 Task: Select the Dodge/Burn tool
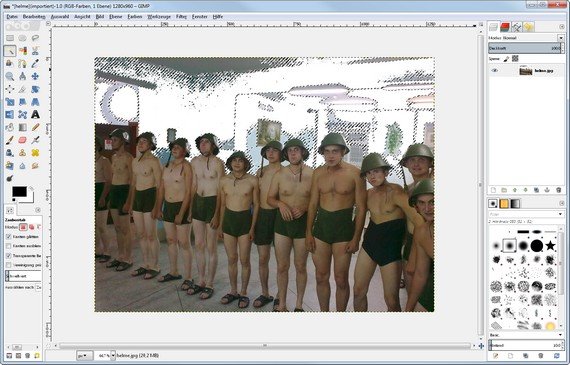coord(10,179)
